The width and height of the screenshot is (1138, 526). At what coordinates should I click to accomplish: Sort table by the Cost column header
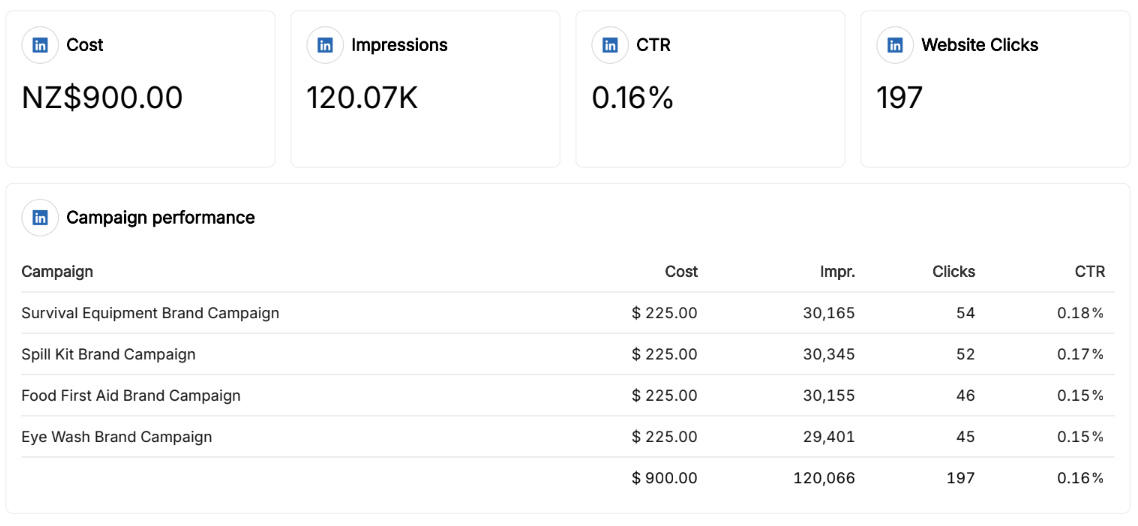tap(681, 272)
